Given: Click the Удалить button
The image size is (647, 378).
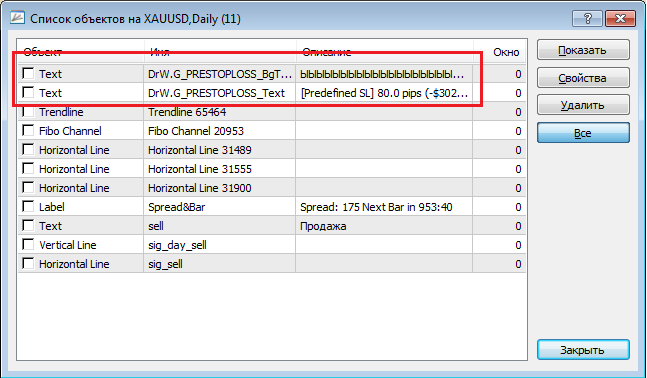Looking at the screenshot, I should coord(583,105).
